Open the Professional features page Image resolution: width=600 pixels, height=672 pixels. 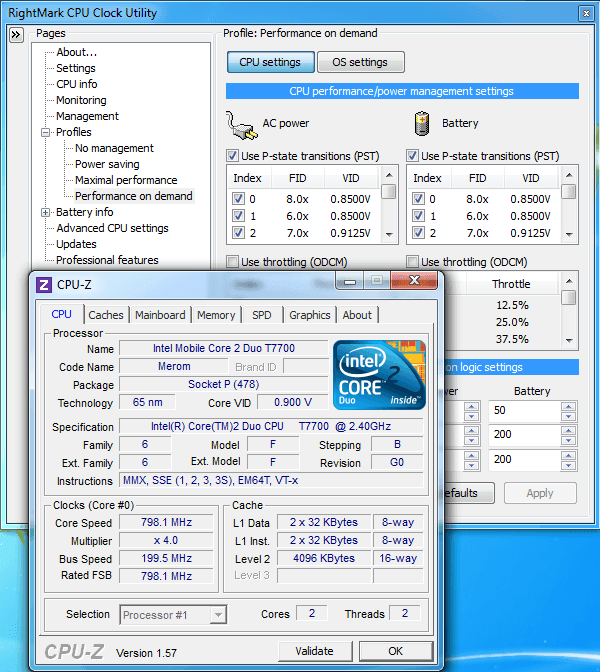pos(107,260)
